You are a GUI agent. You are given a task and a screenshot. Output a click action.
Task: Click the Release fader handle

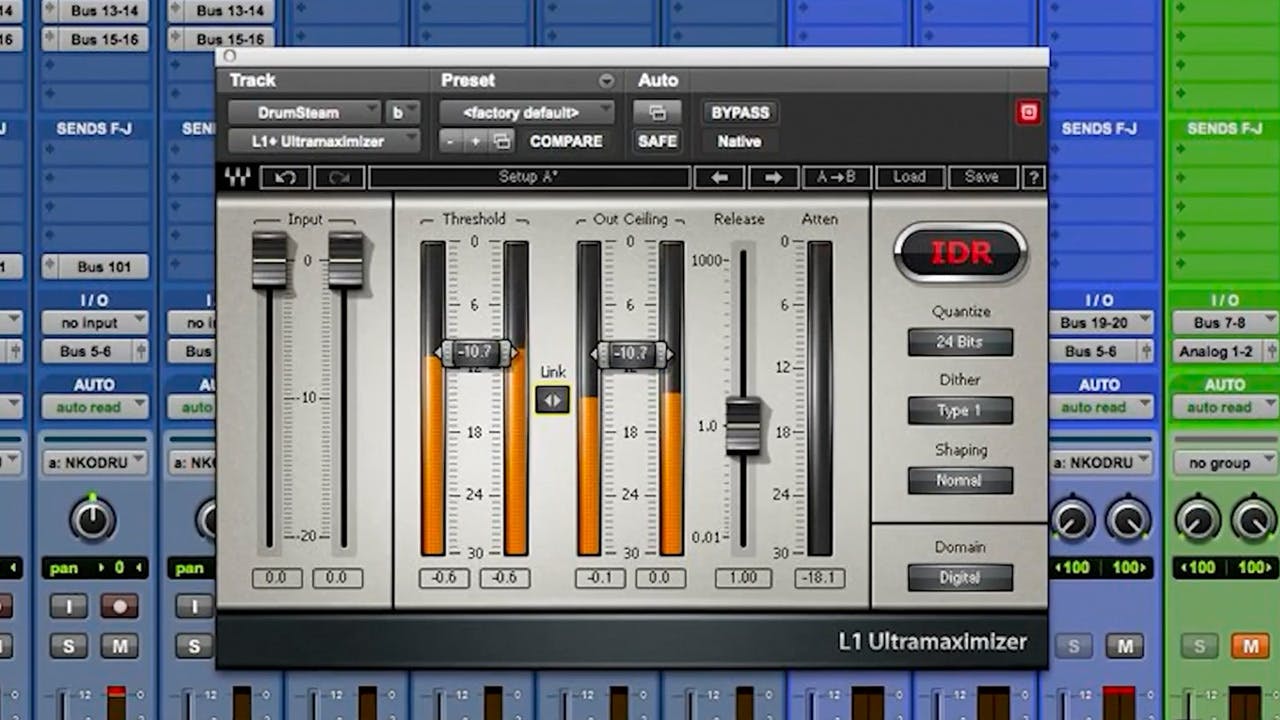(x=742, y=423)
